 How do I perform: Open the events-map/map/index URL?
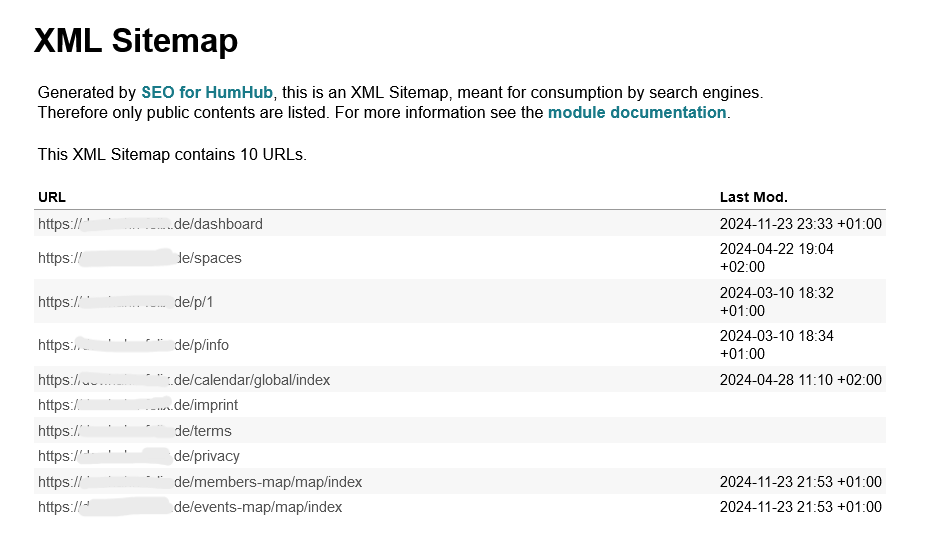click(x=190, y=507)
